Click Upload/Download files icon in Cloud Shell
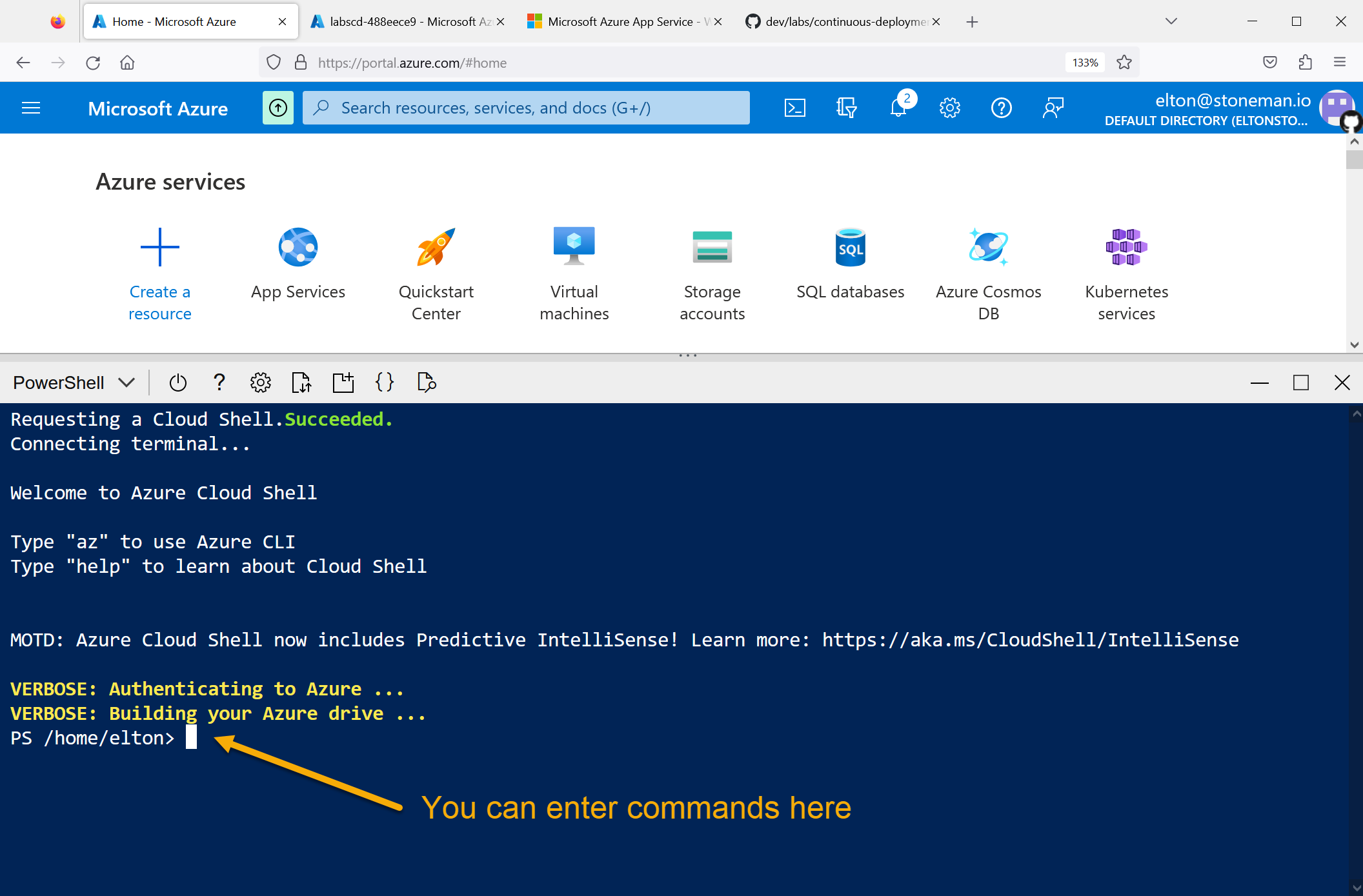 [x=302, y=383]
